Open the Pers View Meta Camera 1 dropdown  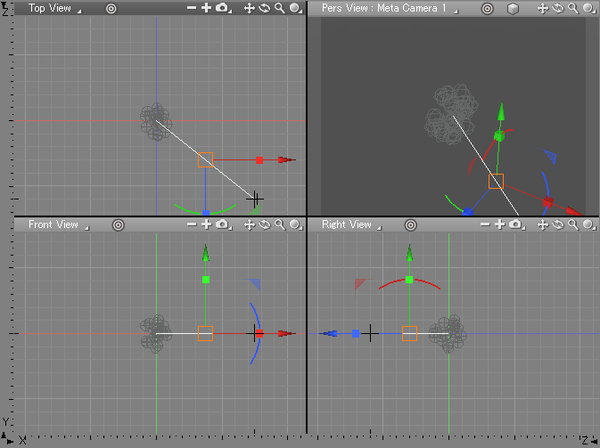(390, 8)
